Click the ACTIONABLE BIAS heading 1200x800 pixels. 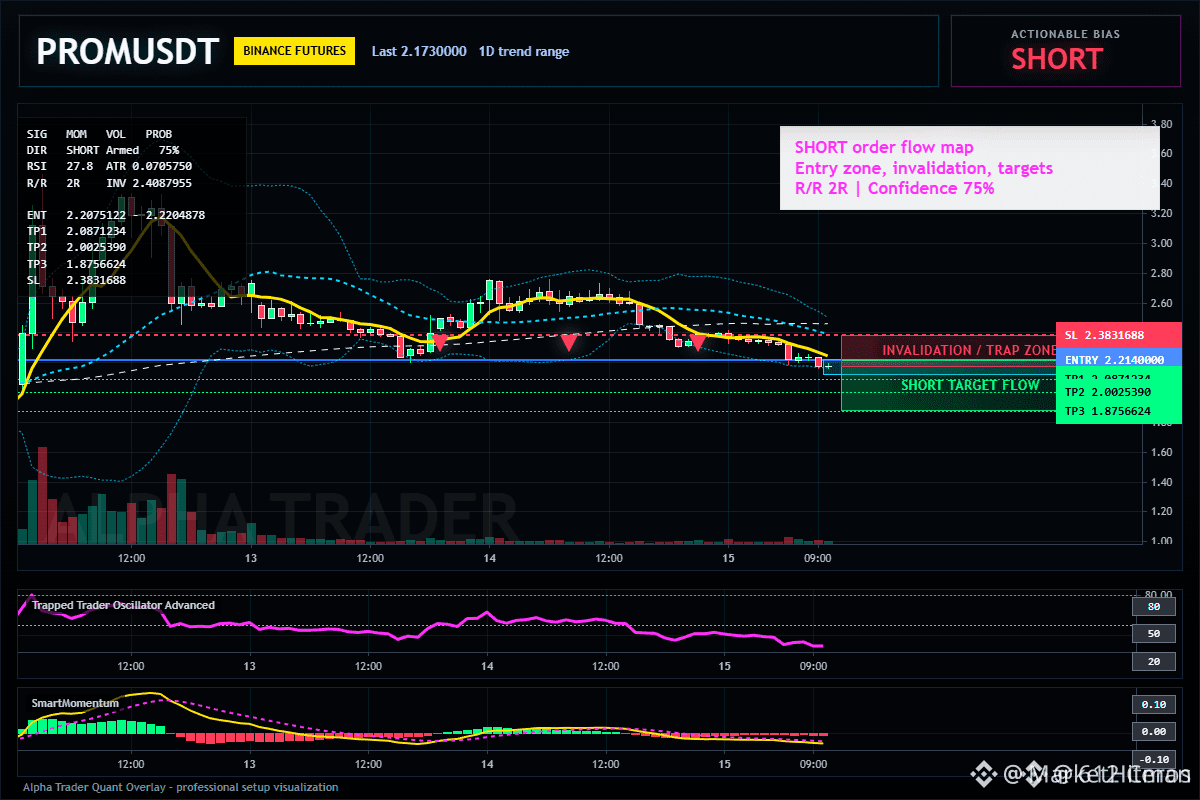click(x=1065, y=34)
